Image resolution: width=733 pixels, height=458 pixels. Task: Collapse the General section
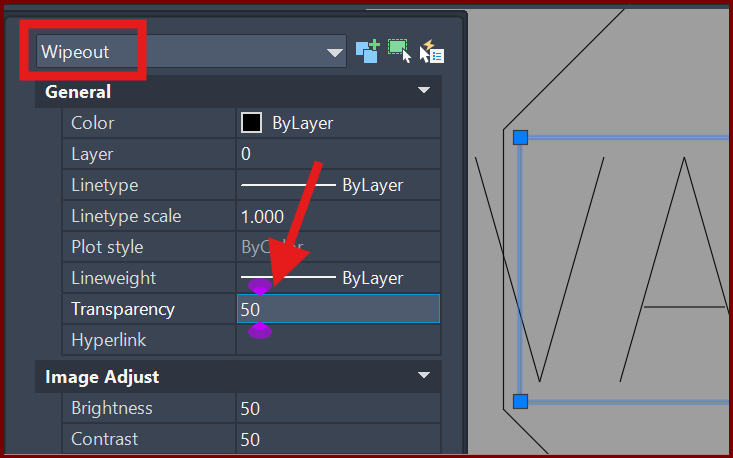point(424,92)
